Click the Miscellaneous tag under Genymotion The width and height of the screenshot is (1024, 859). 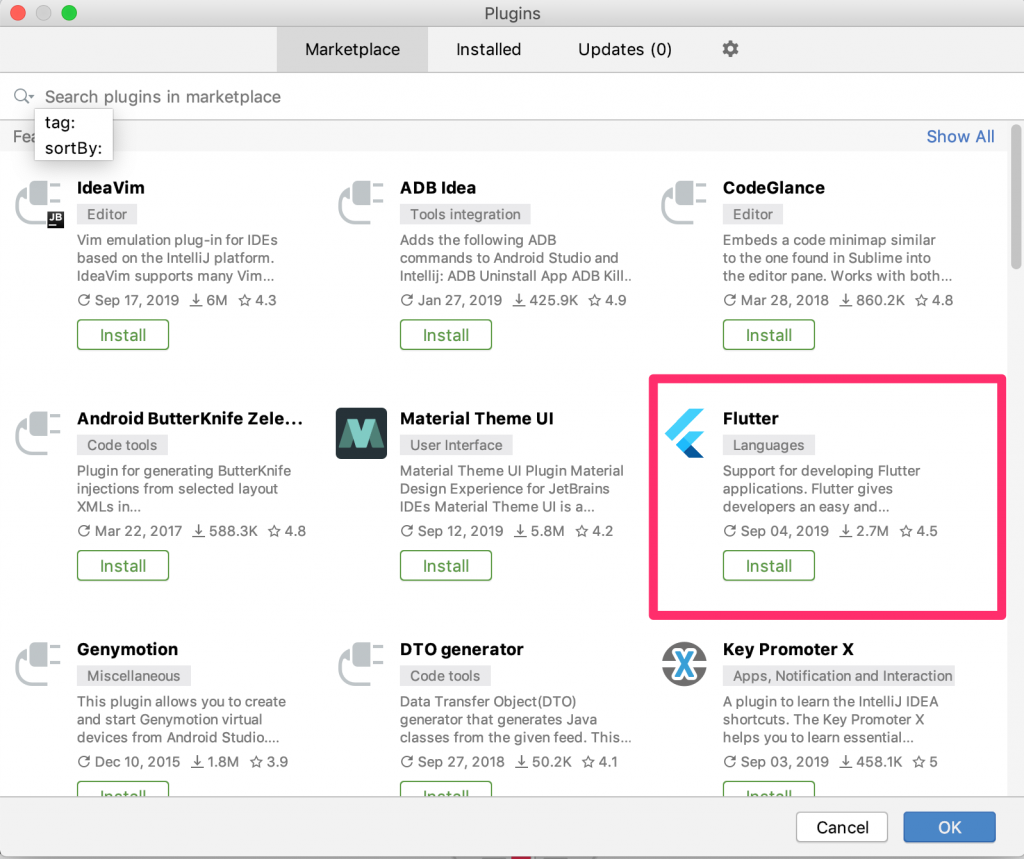pos(134,675)
